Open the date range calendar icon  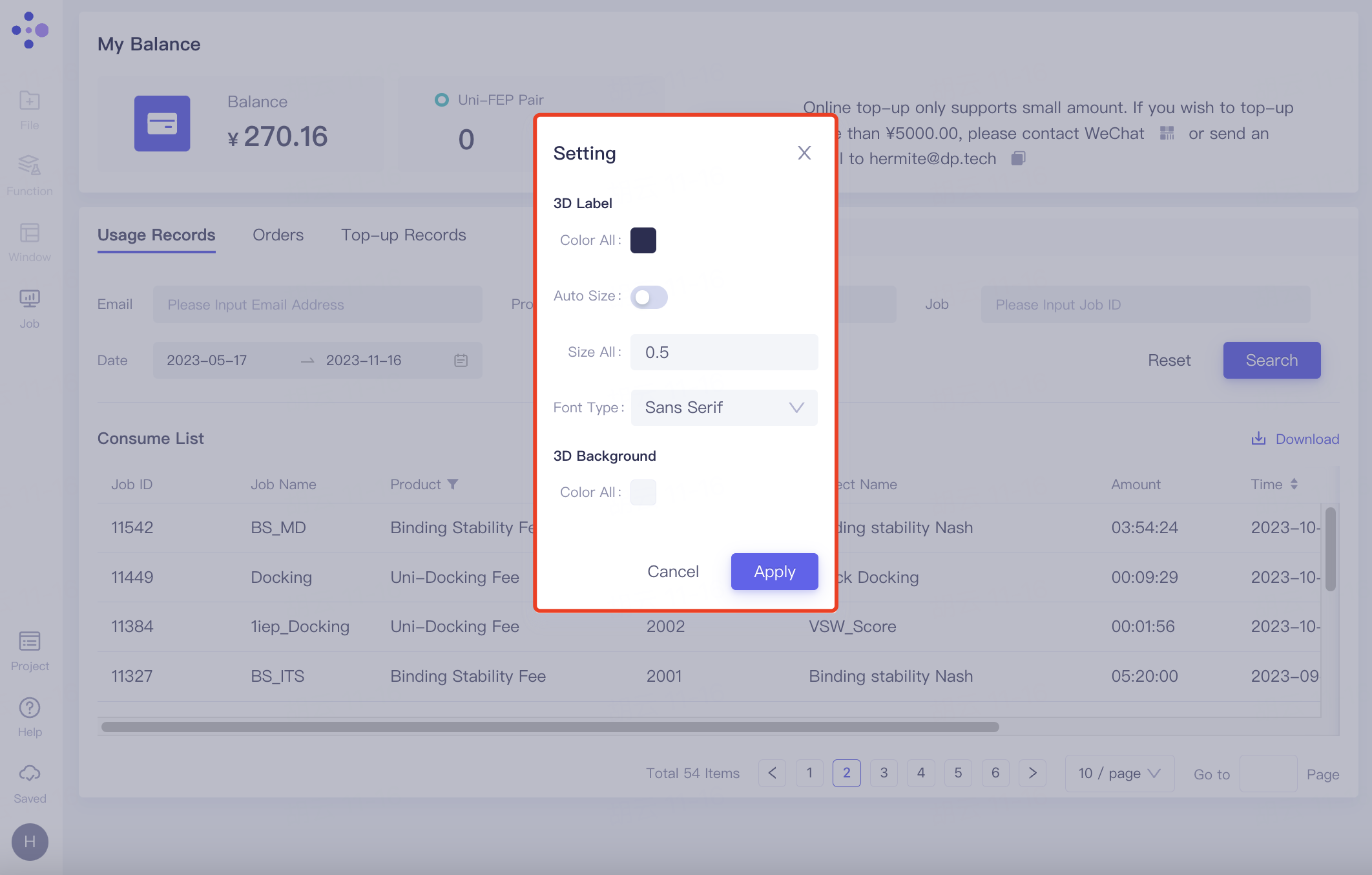tap(461, 361)
